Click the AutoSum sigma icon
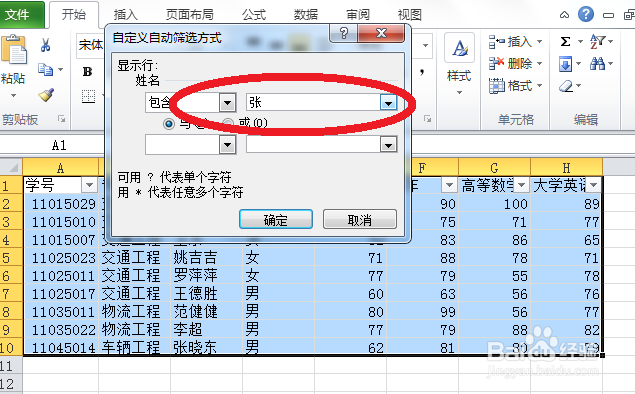 566,41
